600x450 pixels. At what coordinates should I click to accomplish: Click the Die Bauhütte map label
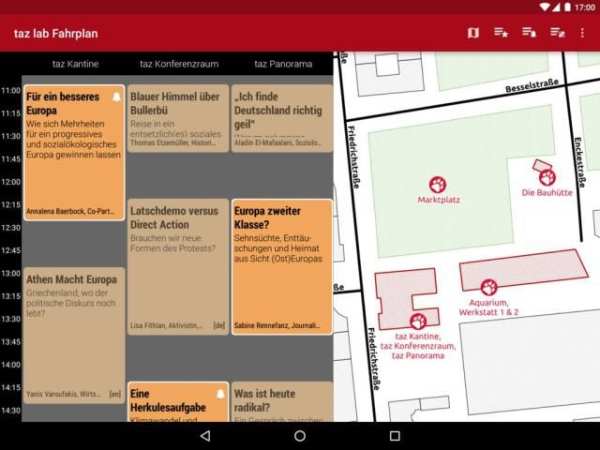[547, 192]
